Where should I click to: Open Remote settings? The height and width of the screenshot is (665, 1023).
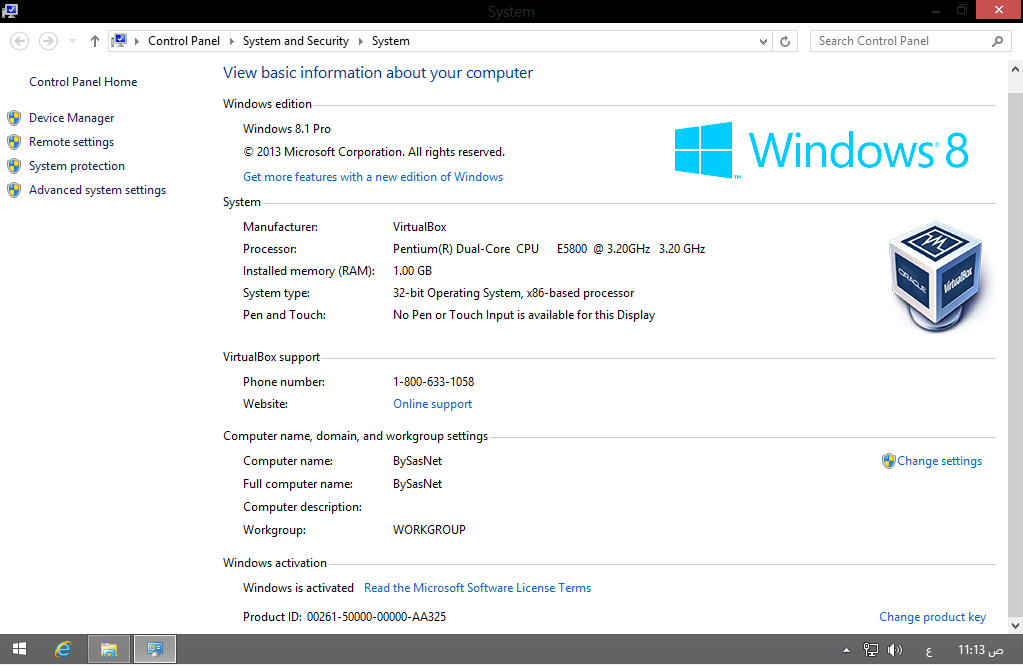71,142
